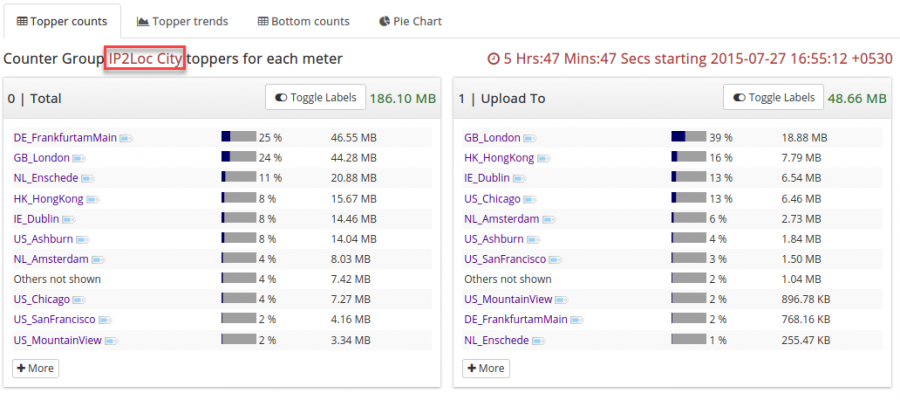Toggle Labels in the Upload To panel
Viewport: 900px width, 400px height.
point(773,98)
